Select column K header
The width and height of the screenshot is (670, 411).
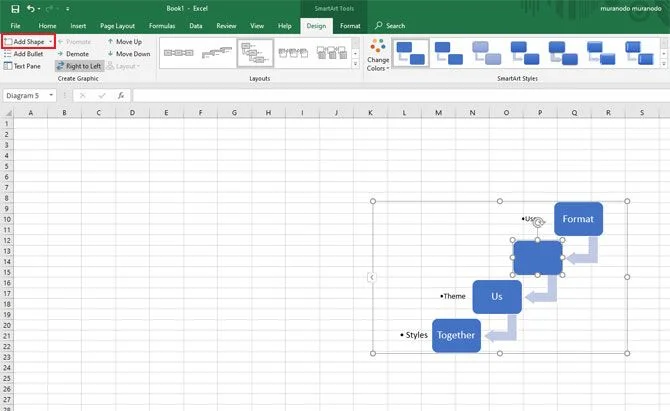tap(370, 113)
